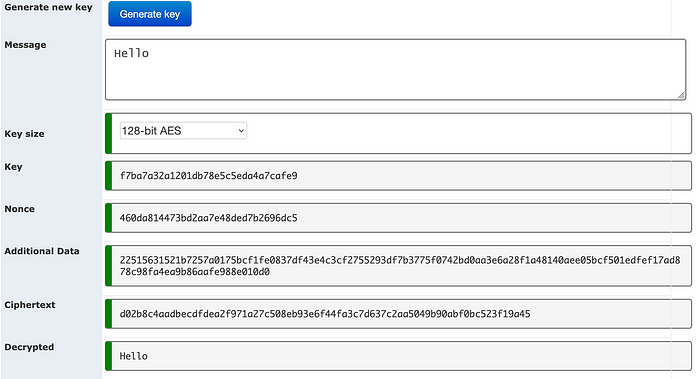Click the Generate key button
This screenshot has height=379, width=700.
pos(150,14)
